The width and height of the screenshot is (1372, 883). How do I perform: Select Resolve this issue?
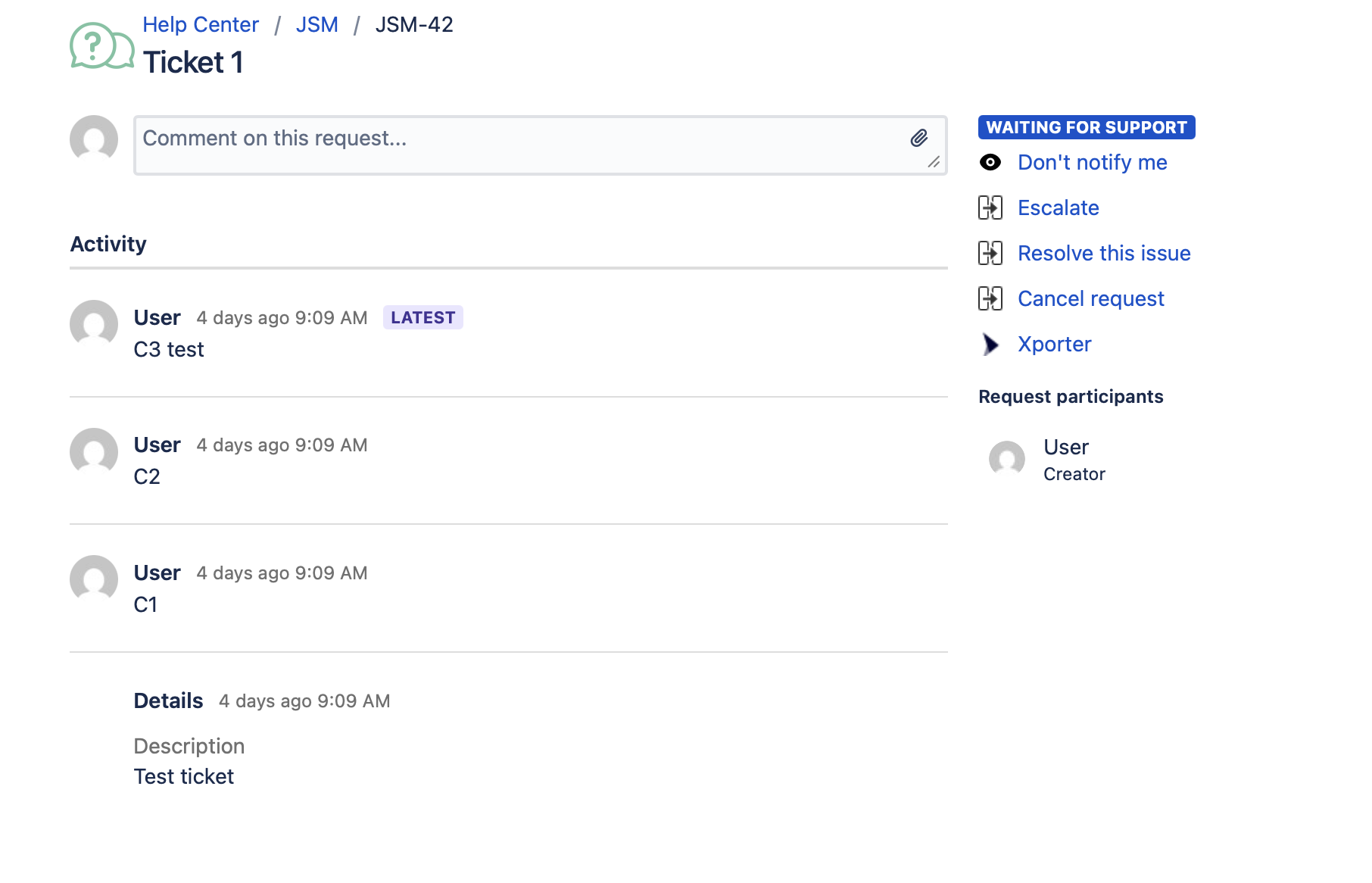tap(1103, 254)
